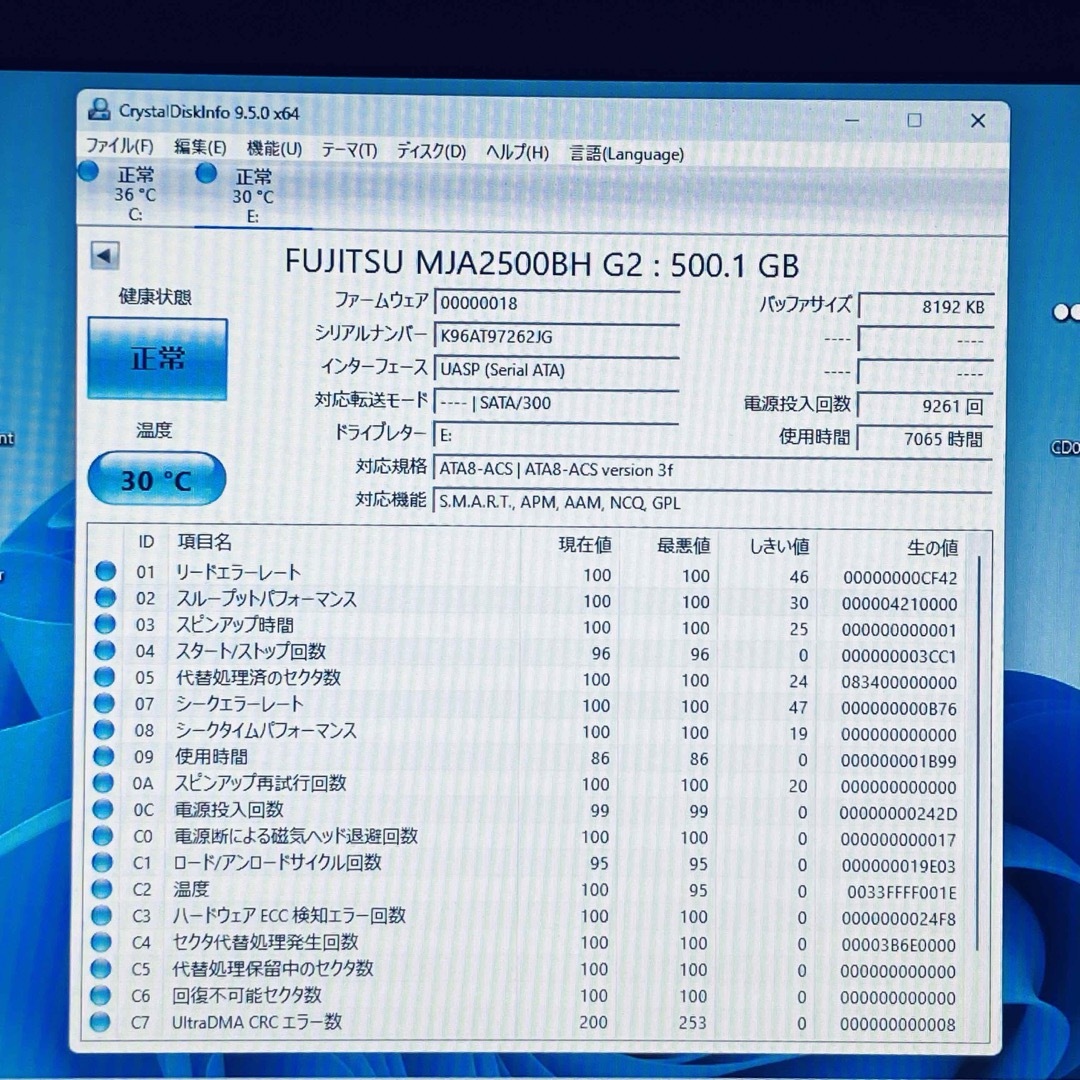Click status dot for C4 セクタ代替処理発生回数

pyautogui.click(x=101, y=941)
